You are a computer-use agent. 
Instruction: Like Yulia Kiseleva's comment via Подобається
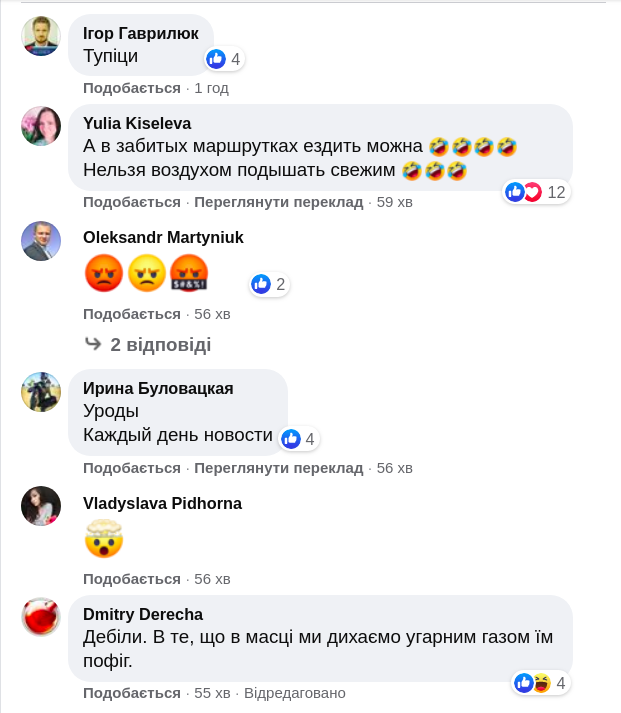[132, 202]
